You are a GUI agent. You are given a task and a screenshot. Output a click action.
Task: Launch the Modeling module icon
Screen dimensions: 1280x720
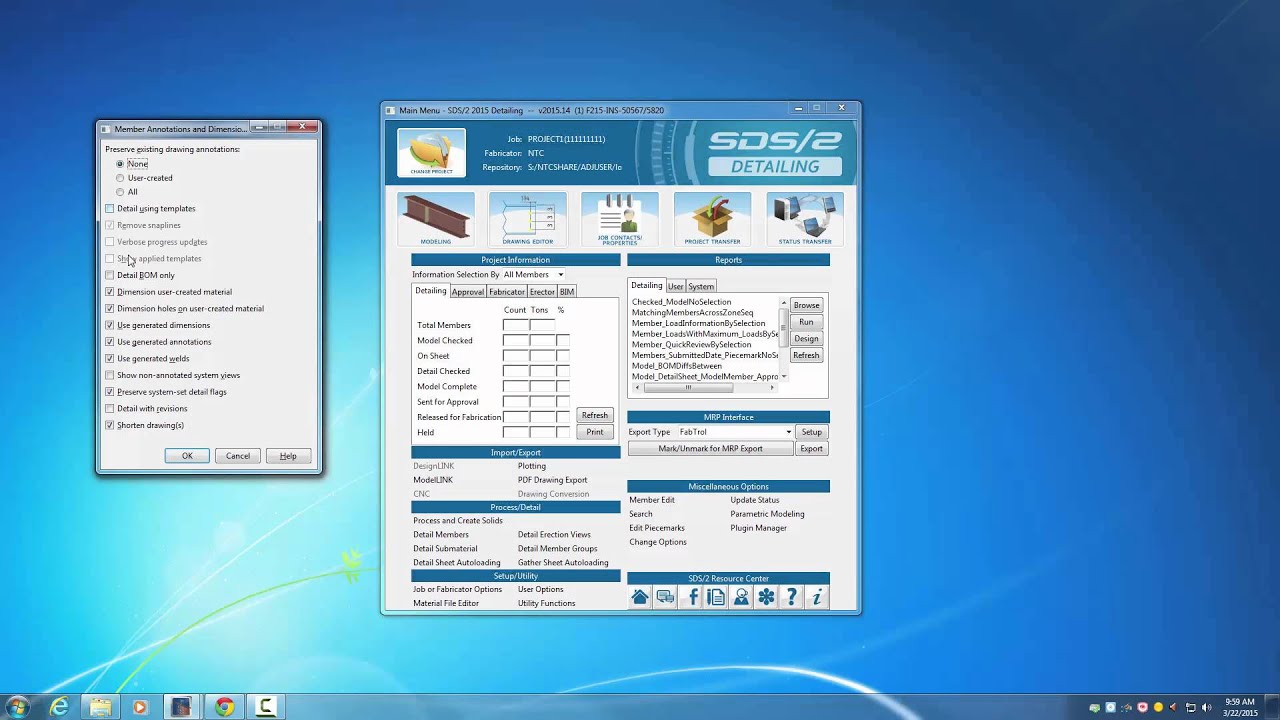pyautogui.click(x=436, y=219)
